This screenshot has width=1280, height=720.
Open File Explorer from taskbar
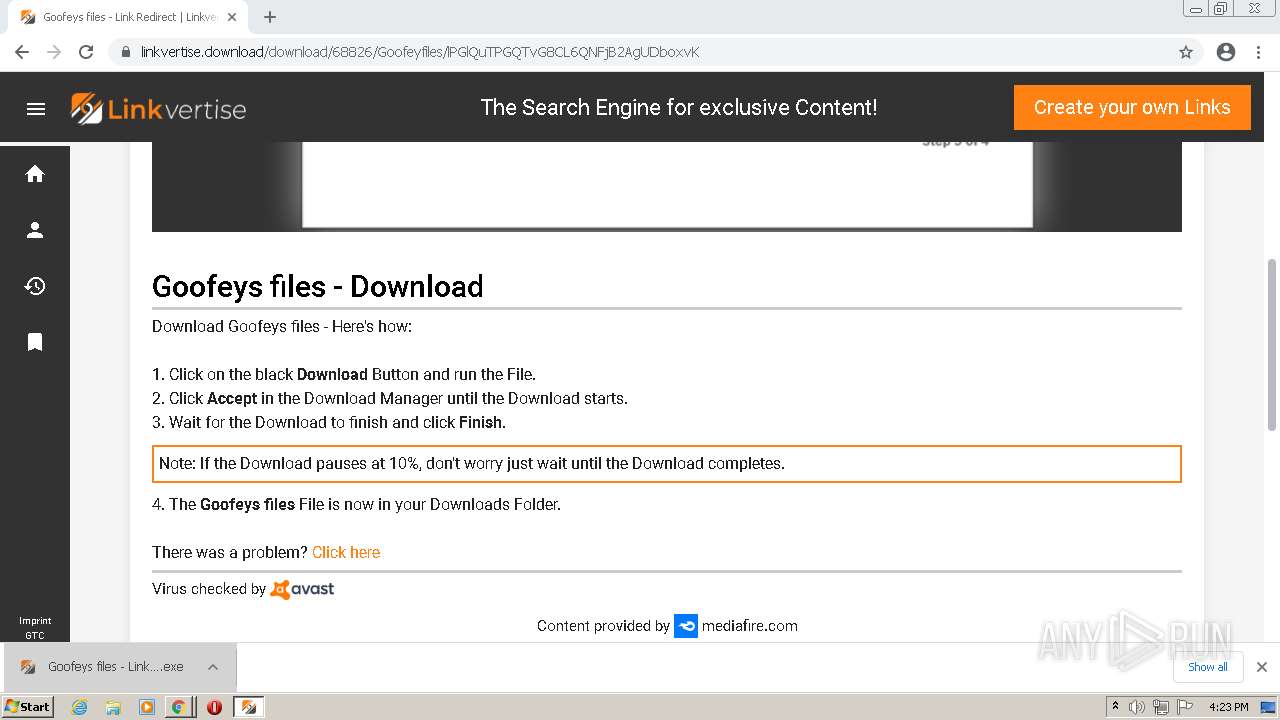click(x=113, y=707)
